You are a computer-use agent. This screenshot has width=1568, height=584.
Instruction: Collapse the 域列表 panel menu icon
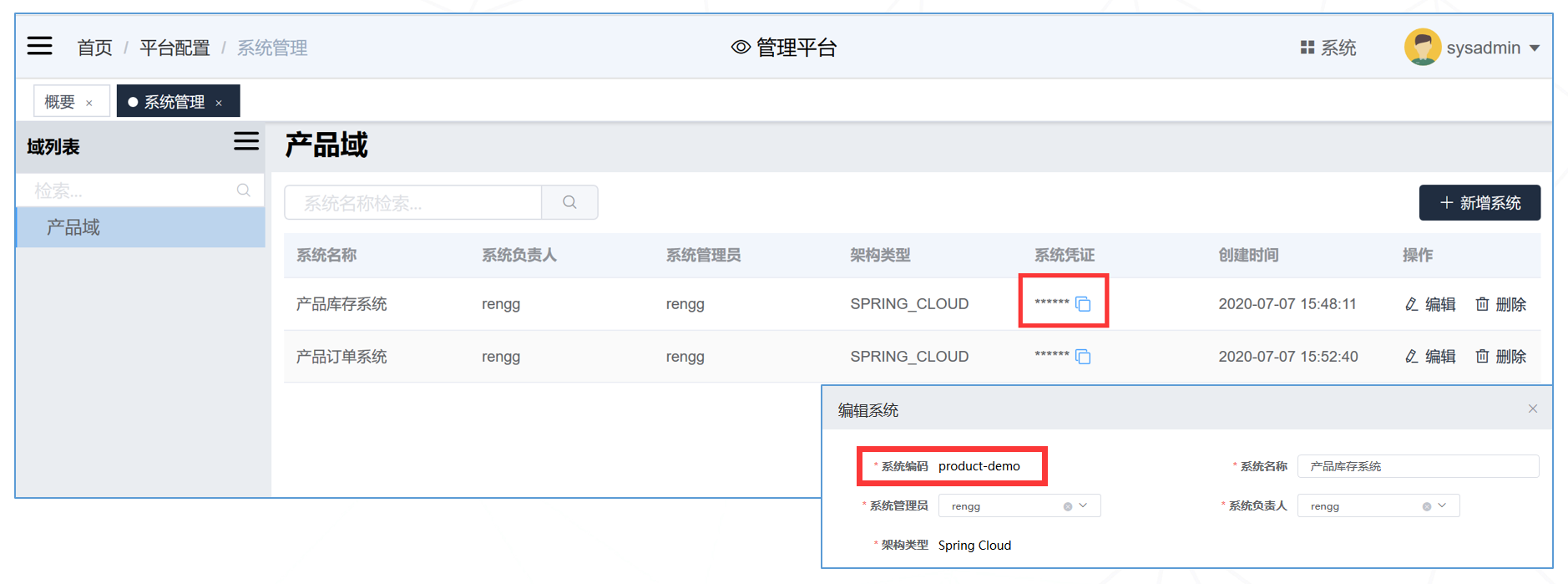[x=245, y=142]
